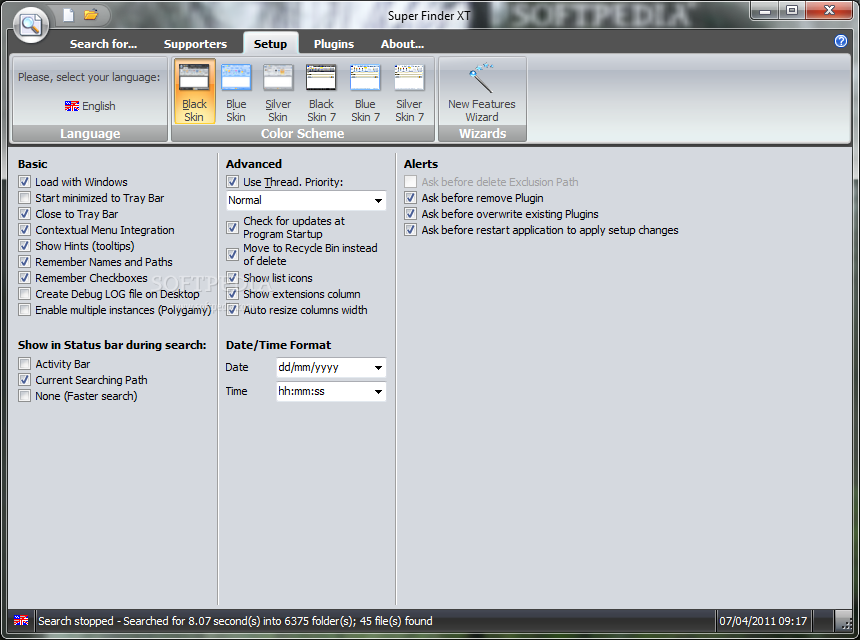Viewport: 860px width, 640px height.
Task: Switch to the Search for... tab
Action: pos(103,44)
